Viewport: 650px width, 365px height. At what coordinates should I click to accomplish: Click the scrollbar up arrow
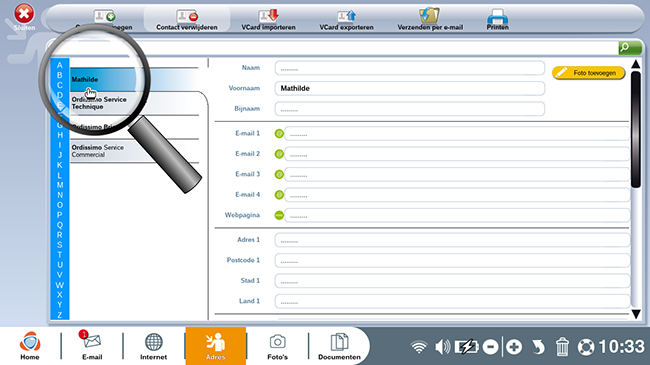636,64
